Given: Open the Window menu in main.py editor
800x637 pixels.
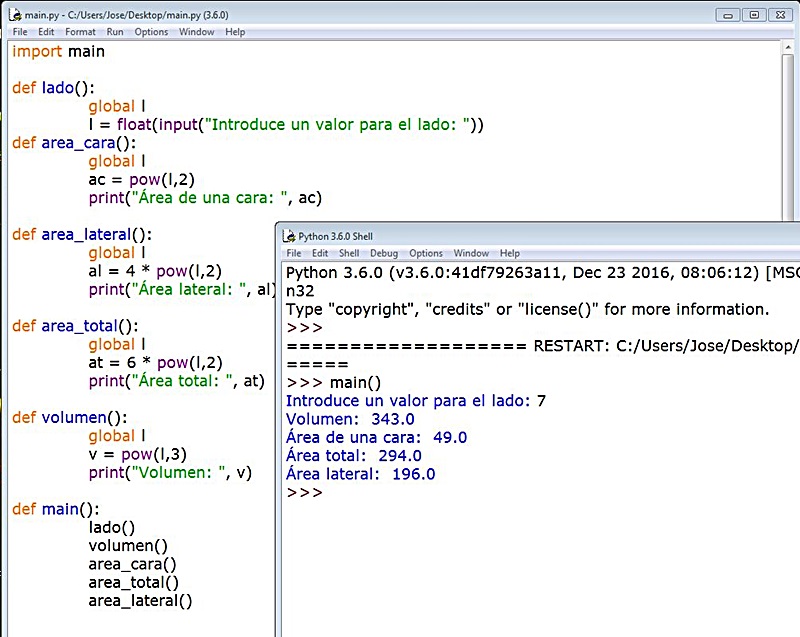Looking at the screenshot, I should coord(196,31).
